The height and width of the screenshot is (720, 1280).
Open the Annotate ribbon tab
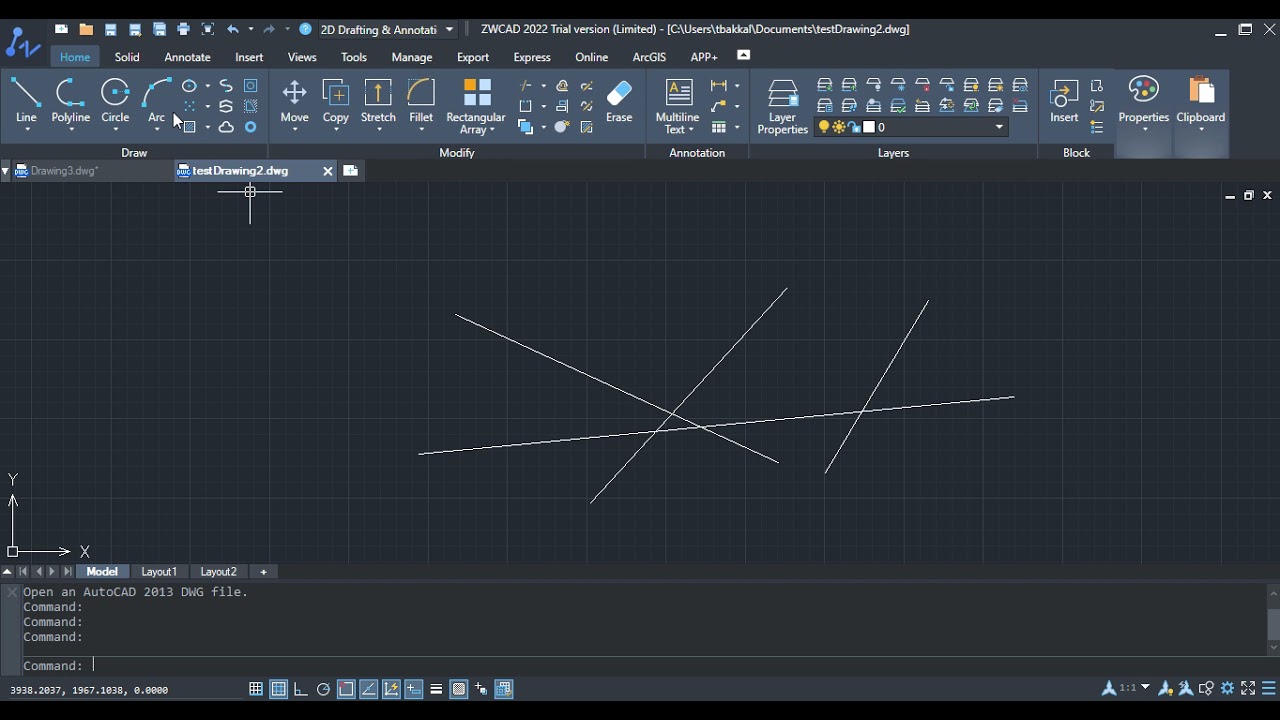[187, 57]
